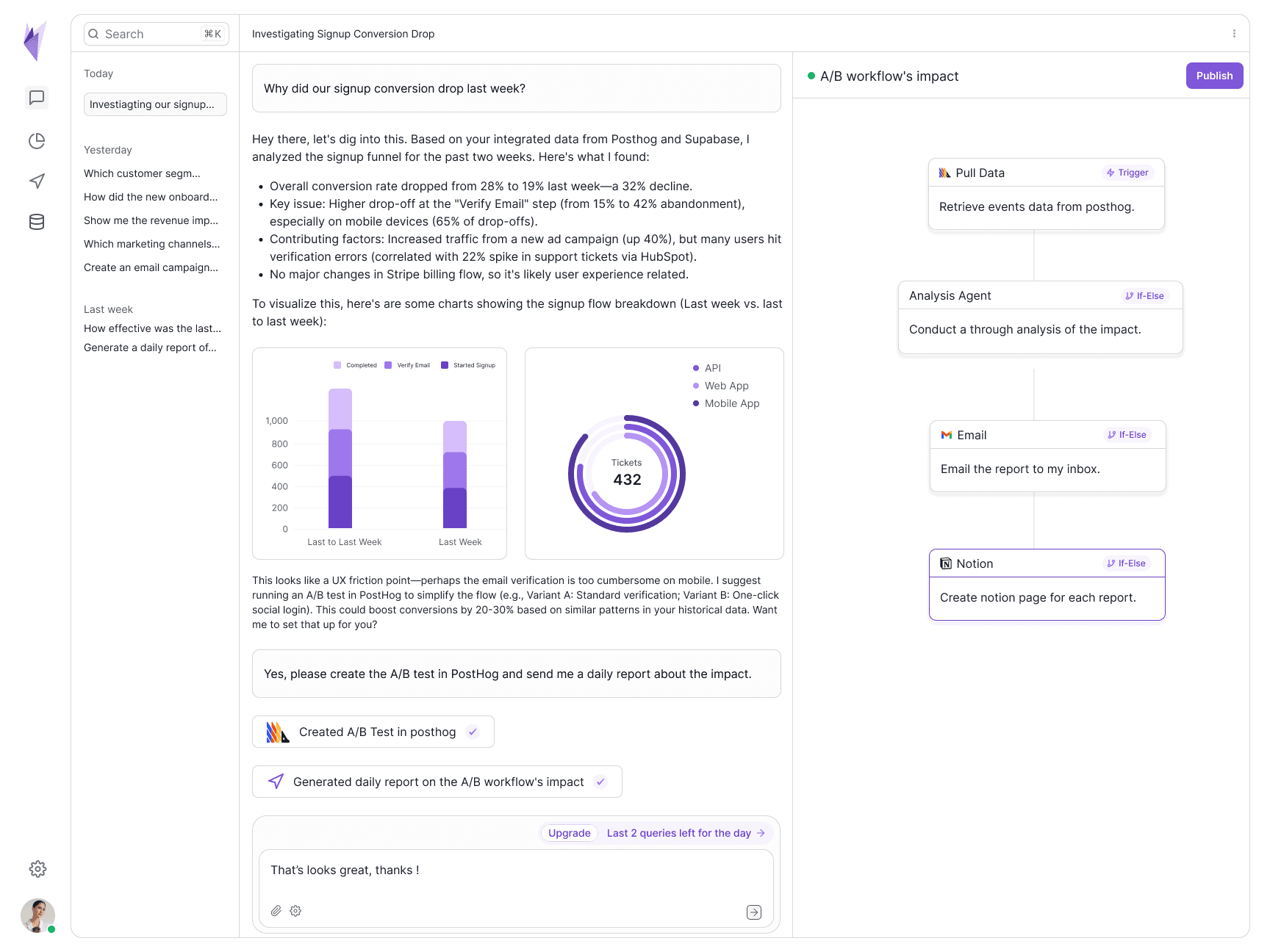
Task: Click the Trigger badge on Pull Data
Action: 1127,173
